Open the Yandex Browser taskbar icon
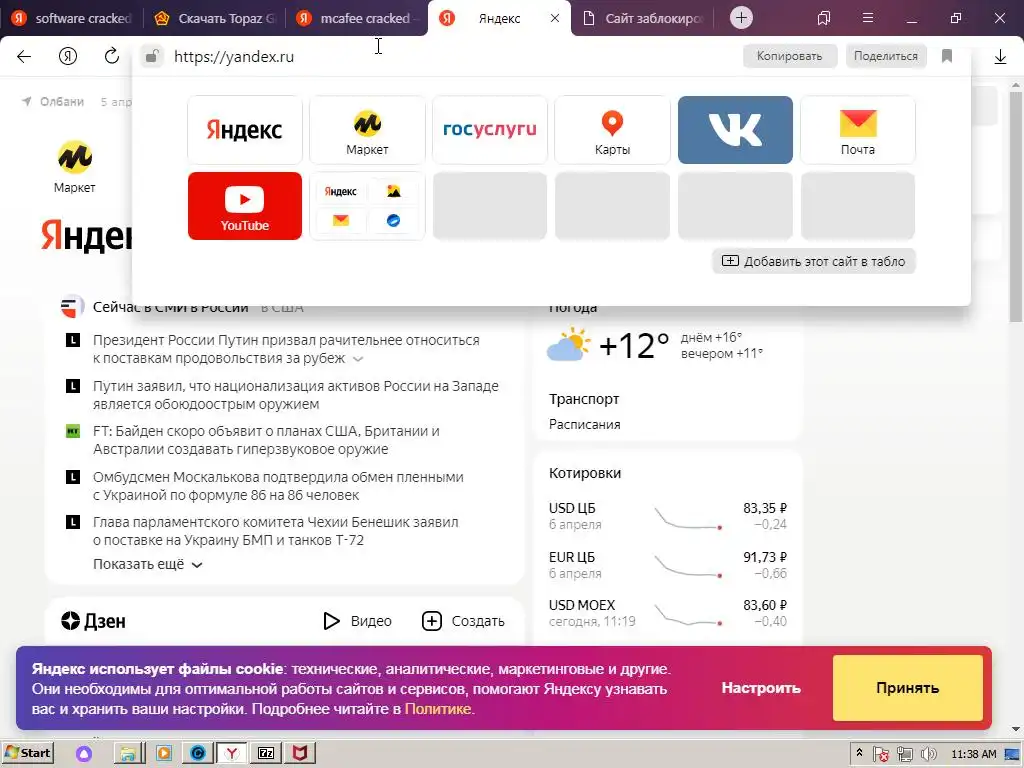Viewport: 1024px width, 768px height. click(231, 754)
